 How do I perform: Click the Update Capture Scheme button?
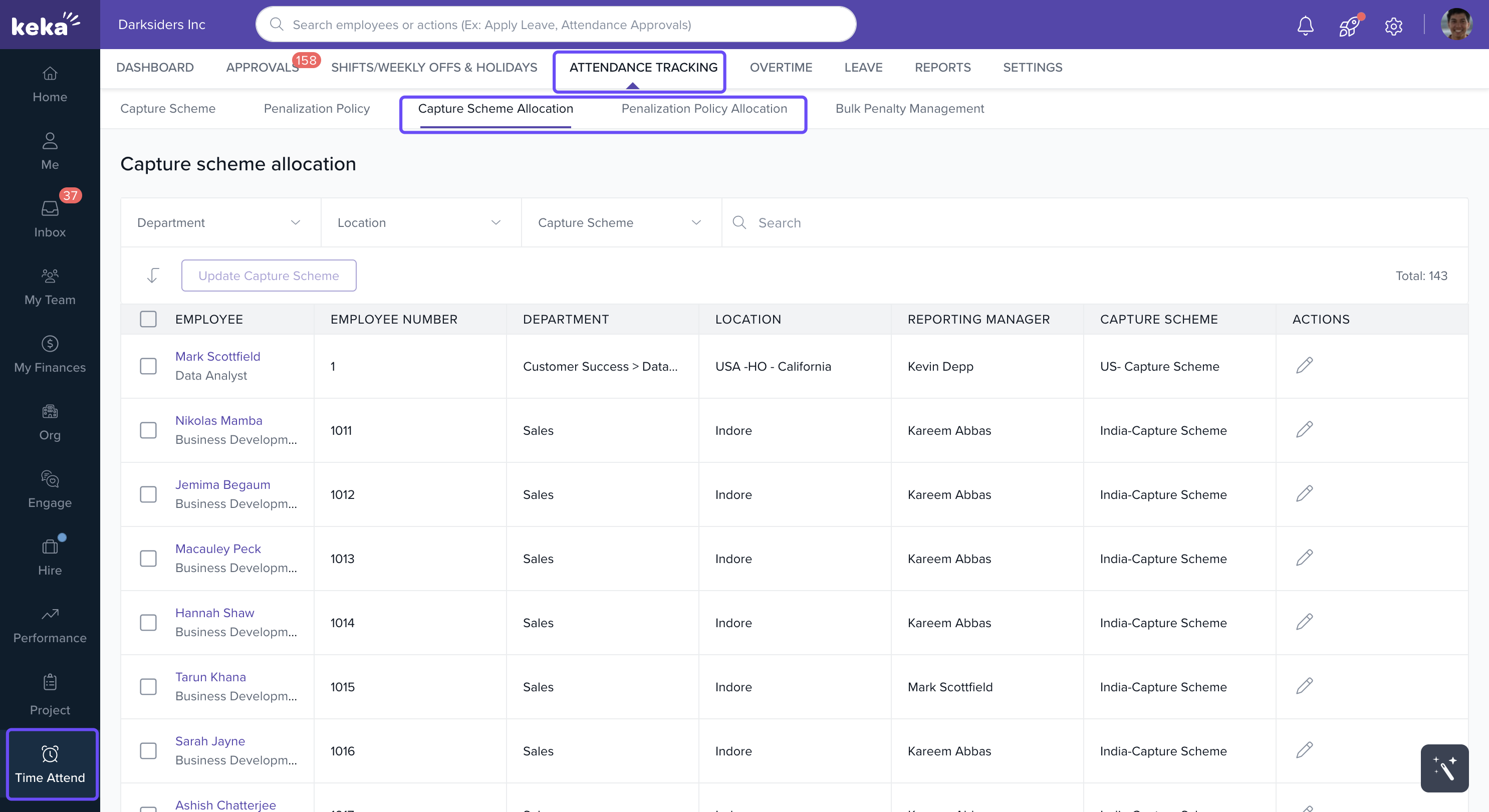tap(268, 276)
